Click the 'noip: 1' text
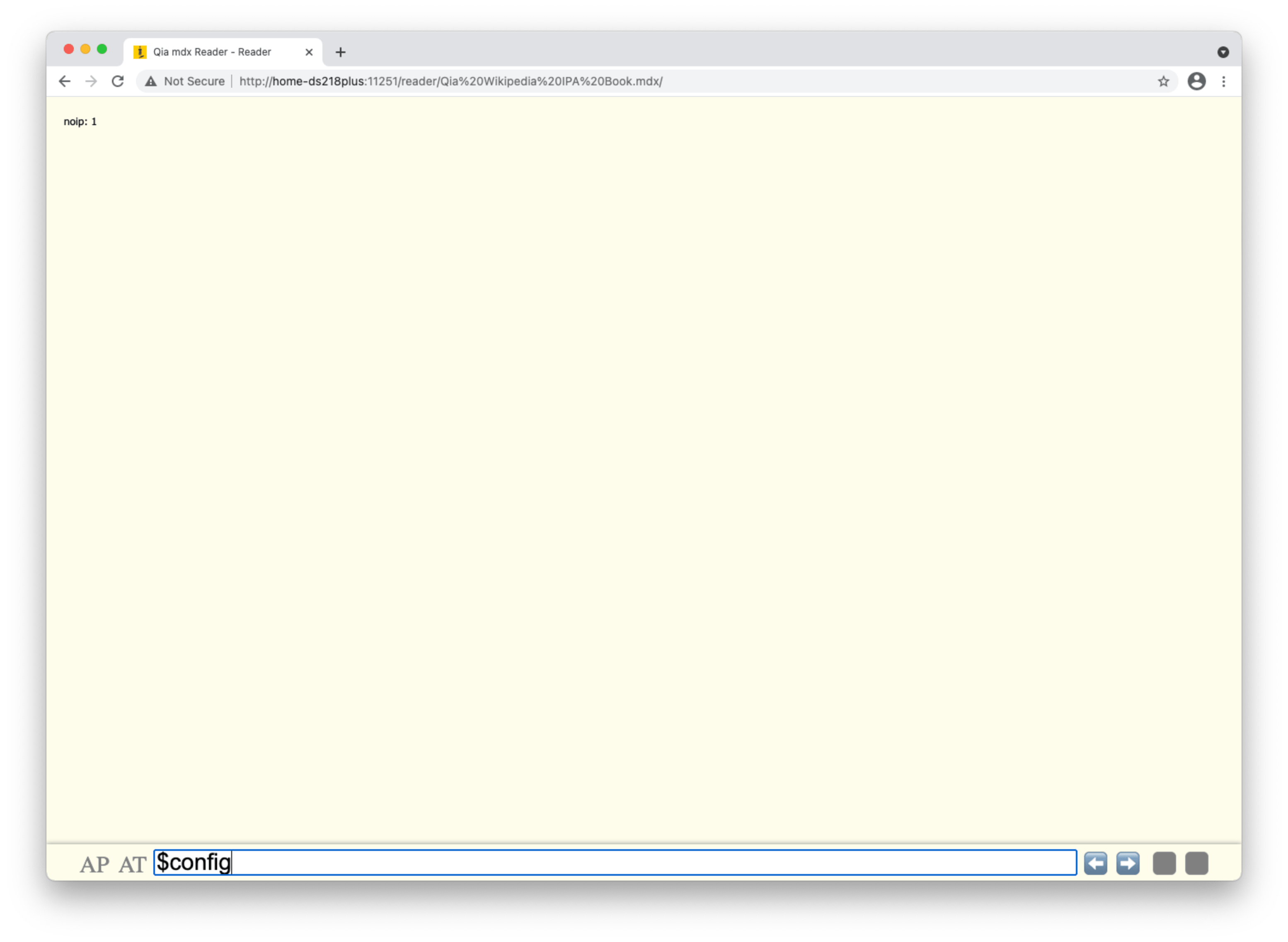1288x942 pixels. [x=80, y=121]
